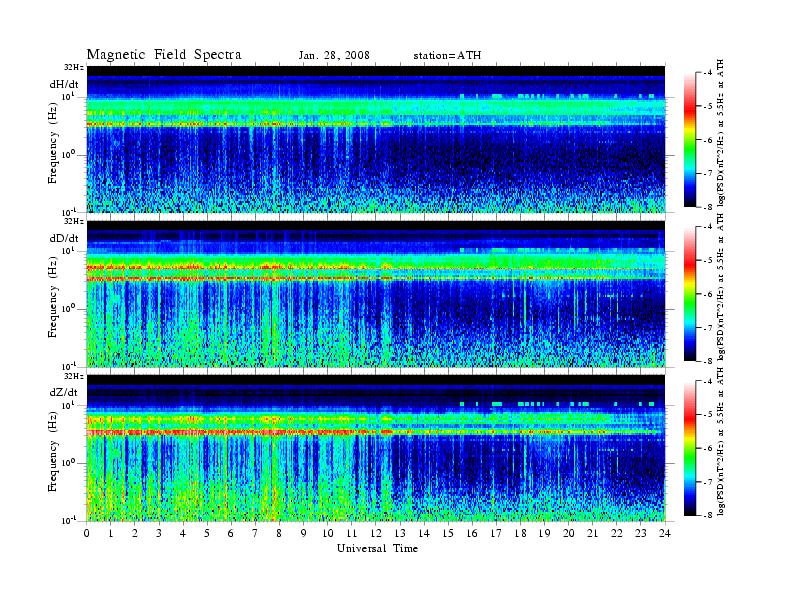Click the hour '6' tick on the Universal Time axis

(x=231, y=534)
